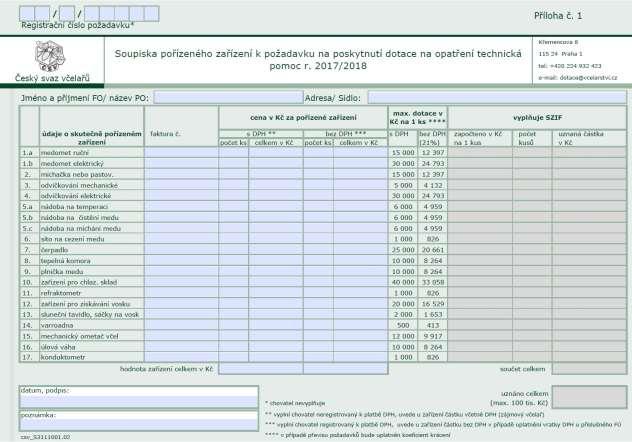
Task: Click the 'faktura č.' column header
Action: (x=165, y=134)
